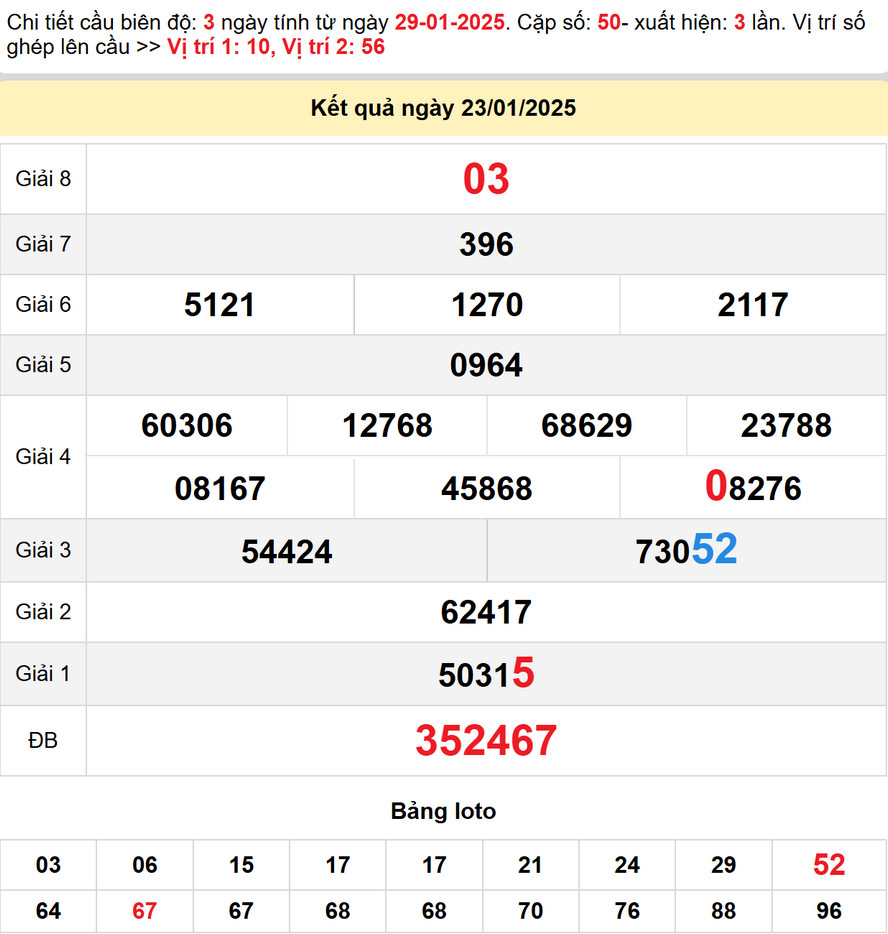Select number 396 in the Giải 7 row

(487, 244)
